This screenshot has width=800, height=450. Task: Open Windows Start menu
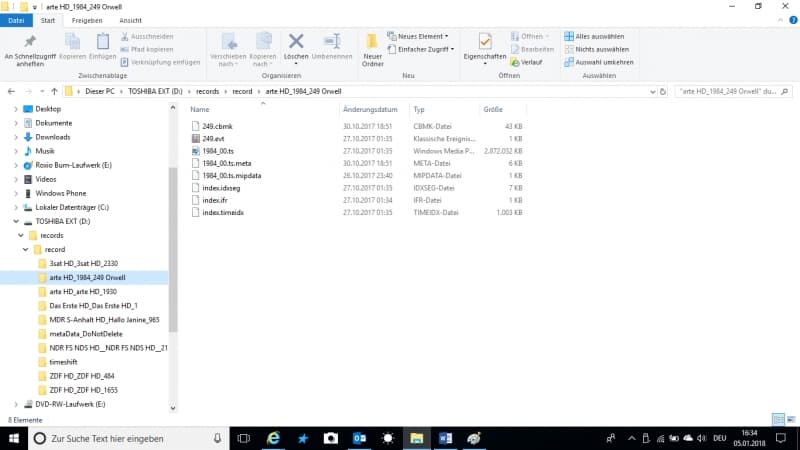coord(14,438)
